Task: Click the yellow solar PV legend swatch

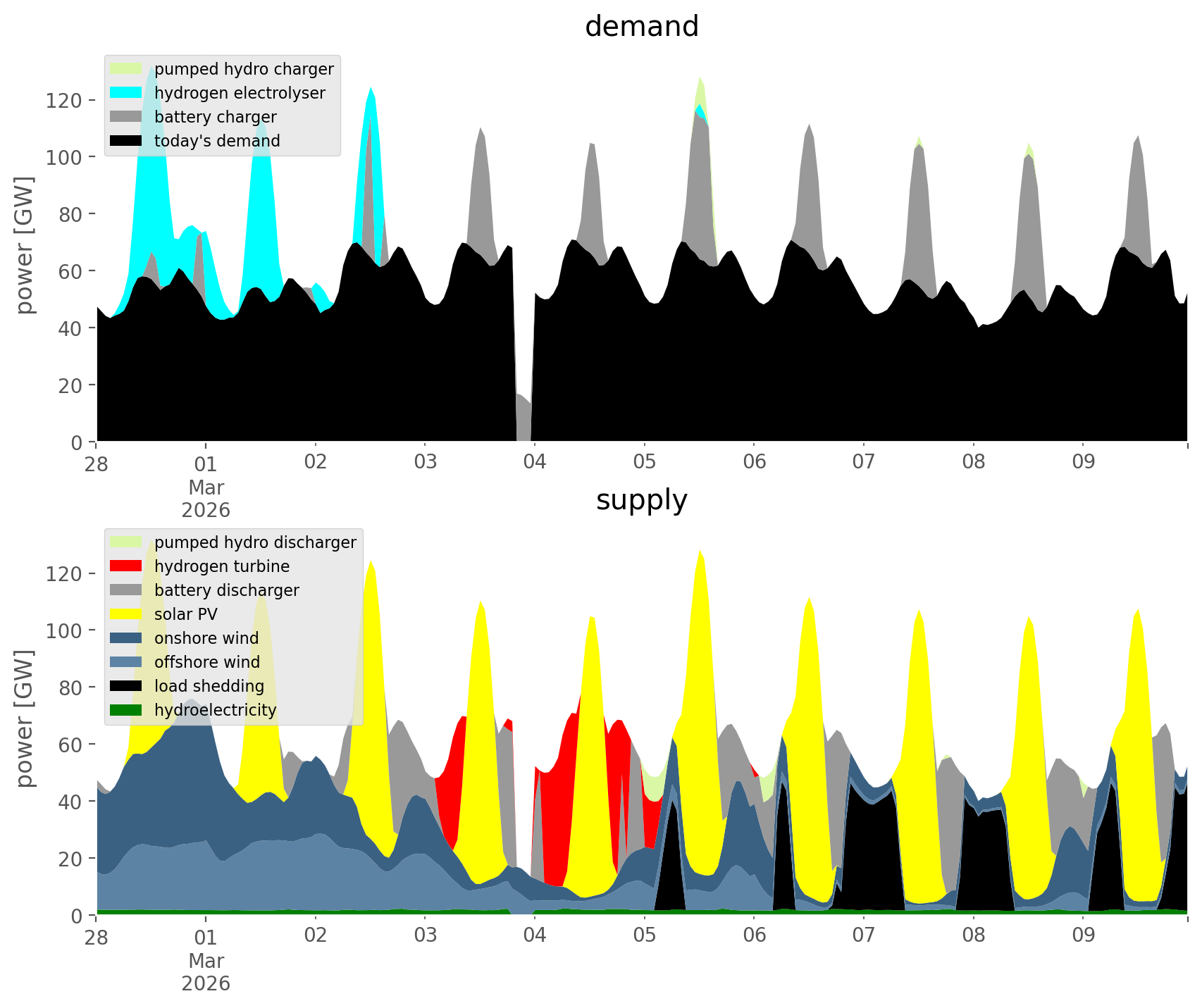Action: tap(126, 614)
